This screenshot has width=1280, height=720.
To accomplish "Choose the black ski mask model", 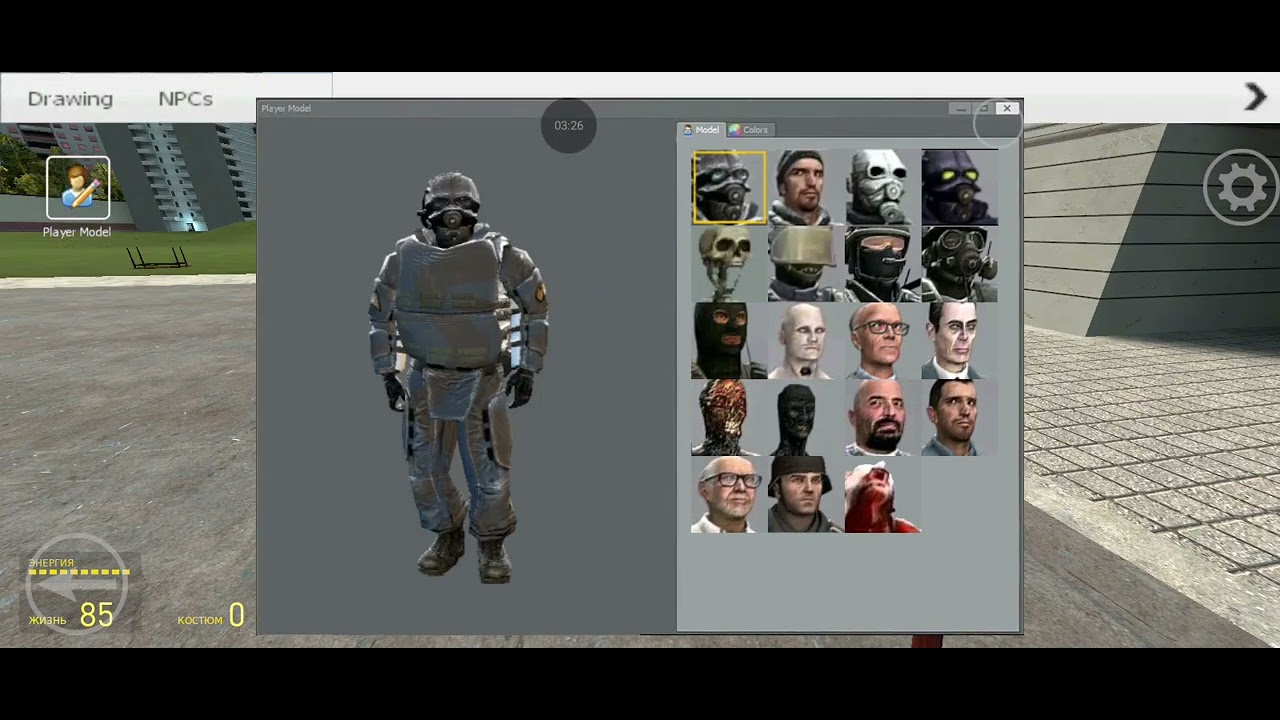I will point(729,341).
